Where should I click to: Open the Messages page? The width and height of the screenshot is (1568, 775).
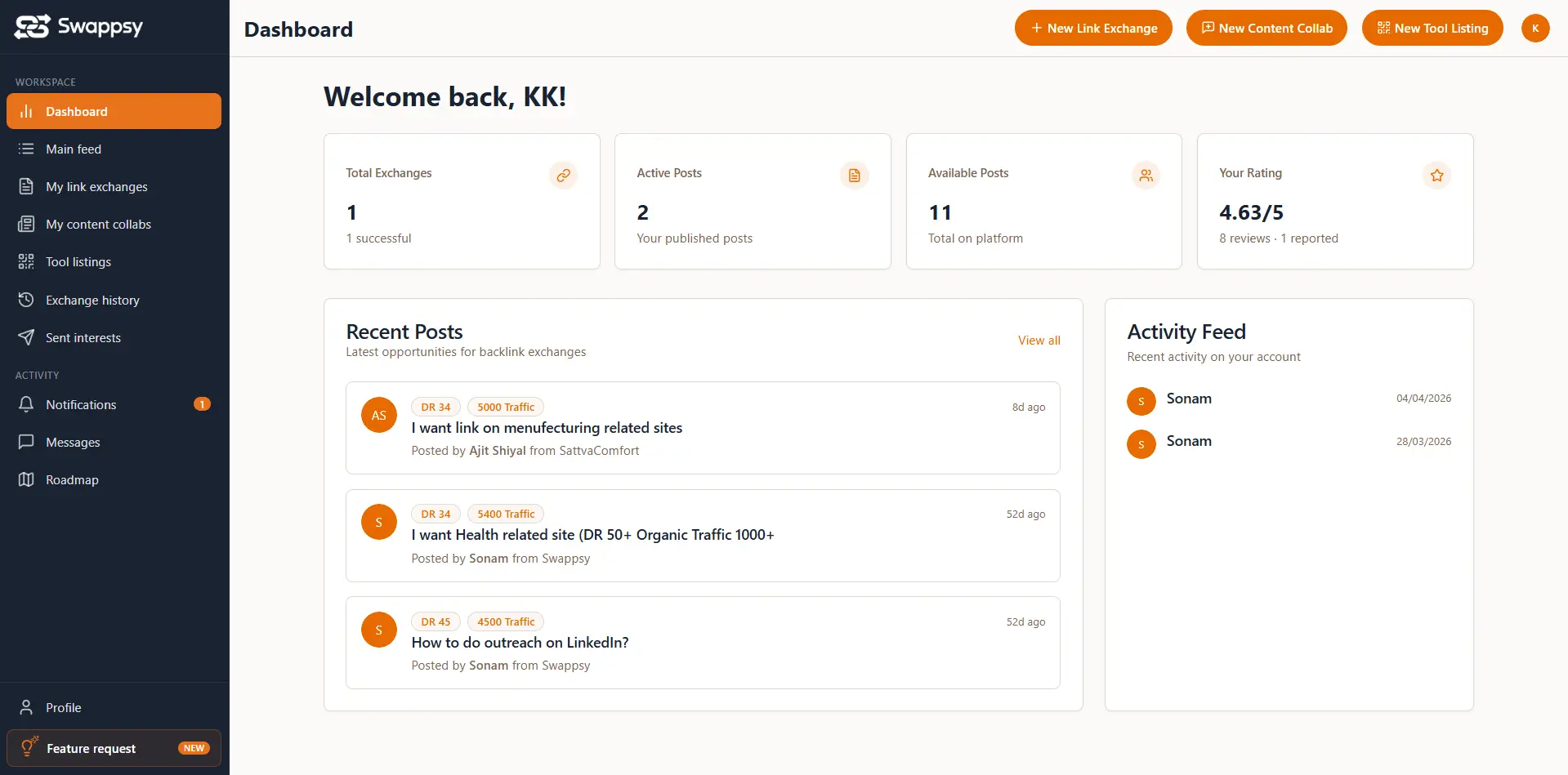pyautogui.click(x=114, y=442)
